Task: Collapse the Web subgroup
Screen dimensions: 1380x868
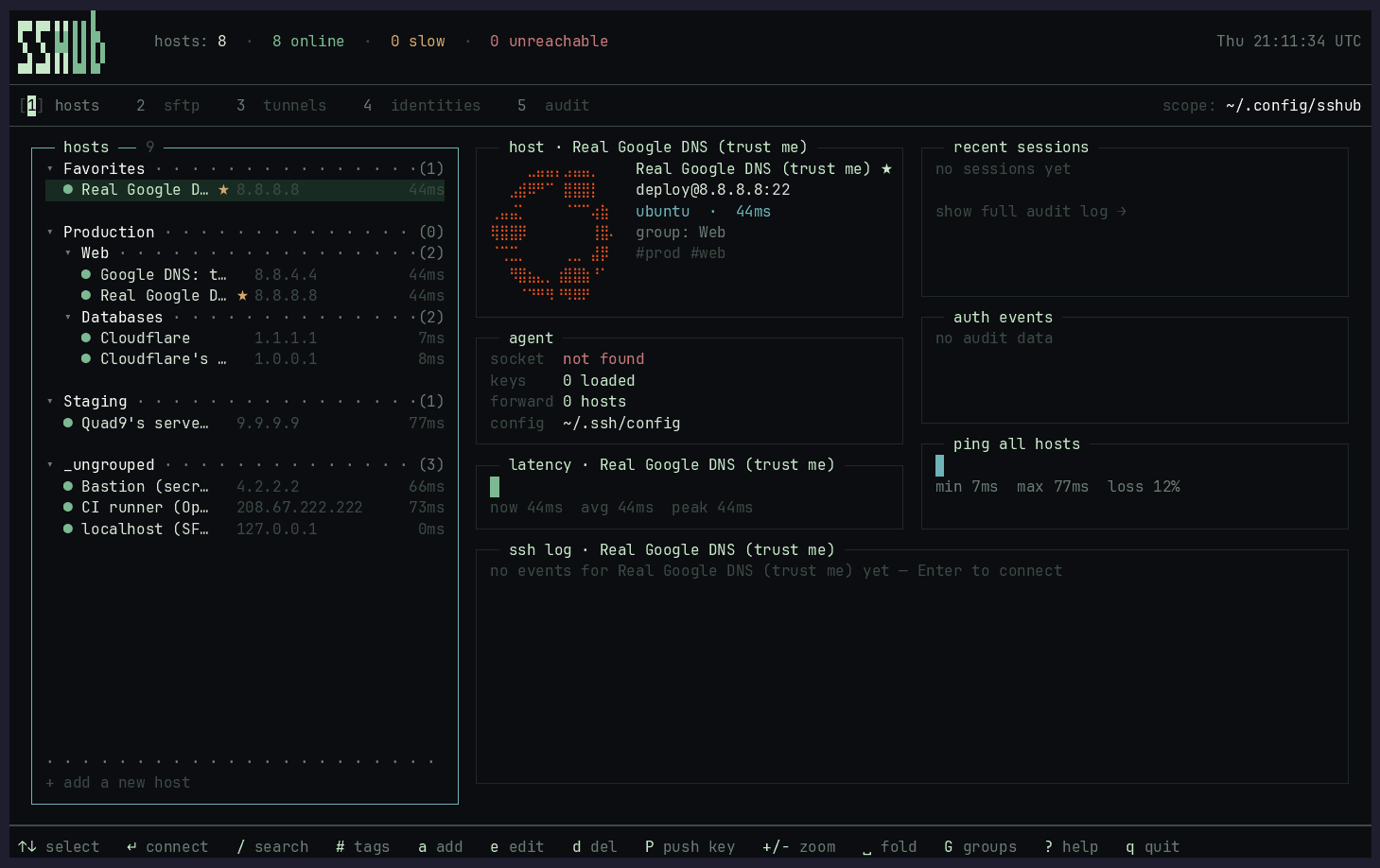Action: pos(68,253)
